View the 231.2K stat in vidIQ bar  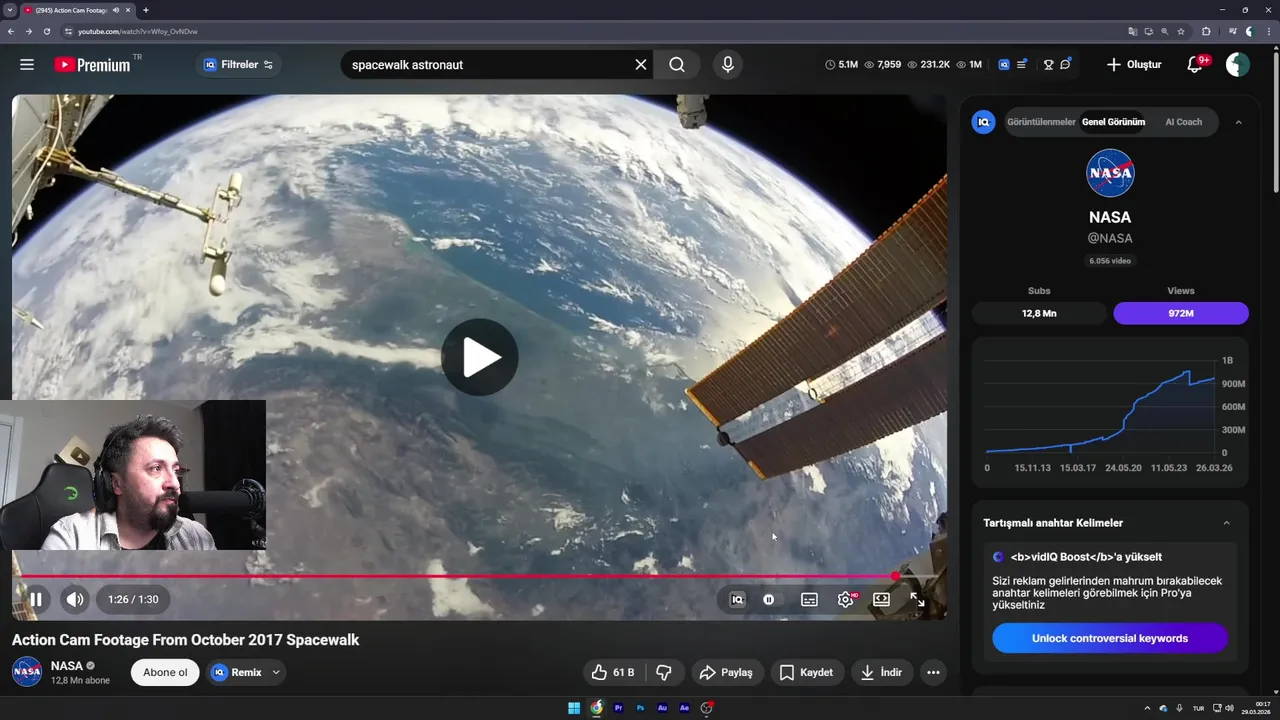929,65
